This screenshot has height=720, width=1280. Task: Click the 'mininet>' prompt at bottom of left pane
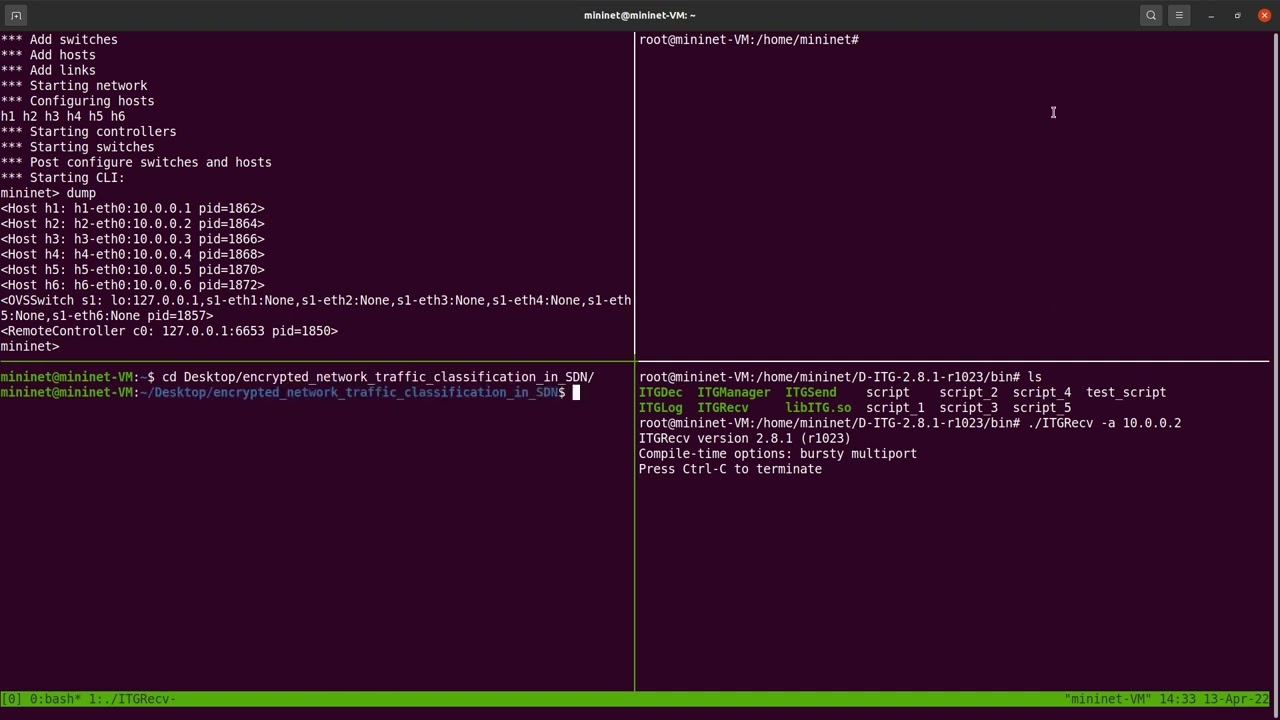(30, 346)
